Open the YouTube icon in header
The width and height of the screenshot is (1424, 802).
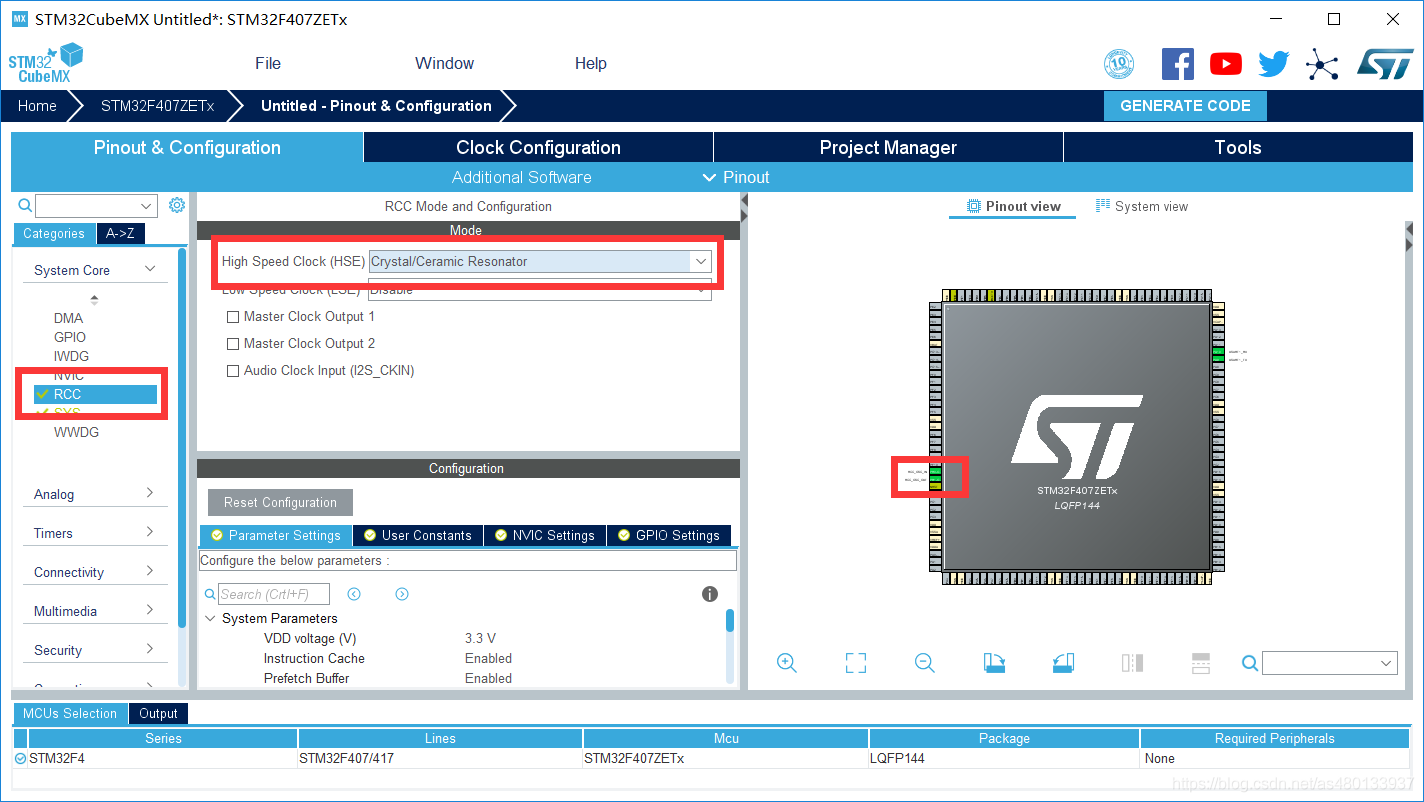[x=1225, y=64]
